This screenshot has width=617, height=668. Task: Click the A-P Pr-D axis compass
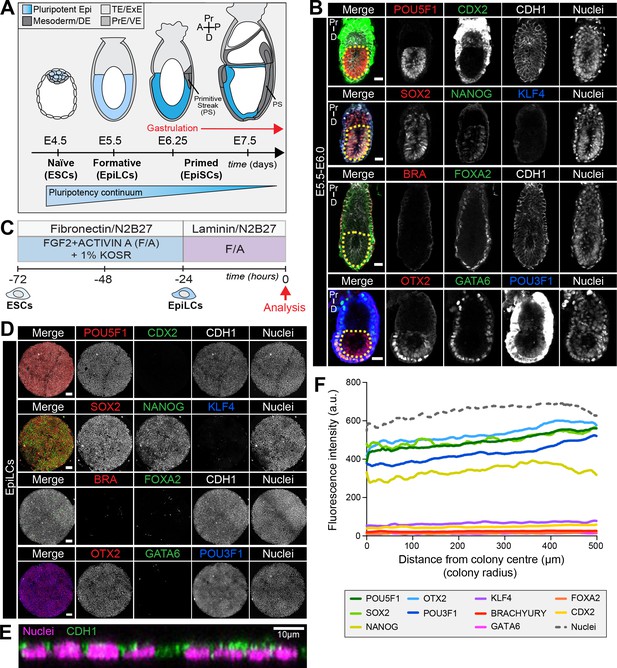point(209,27)
